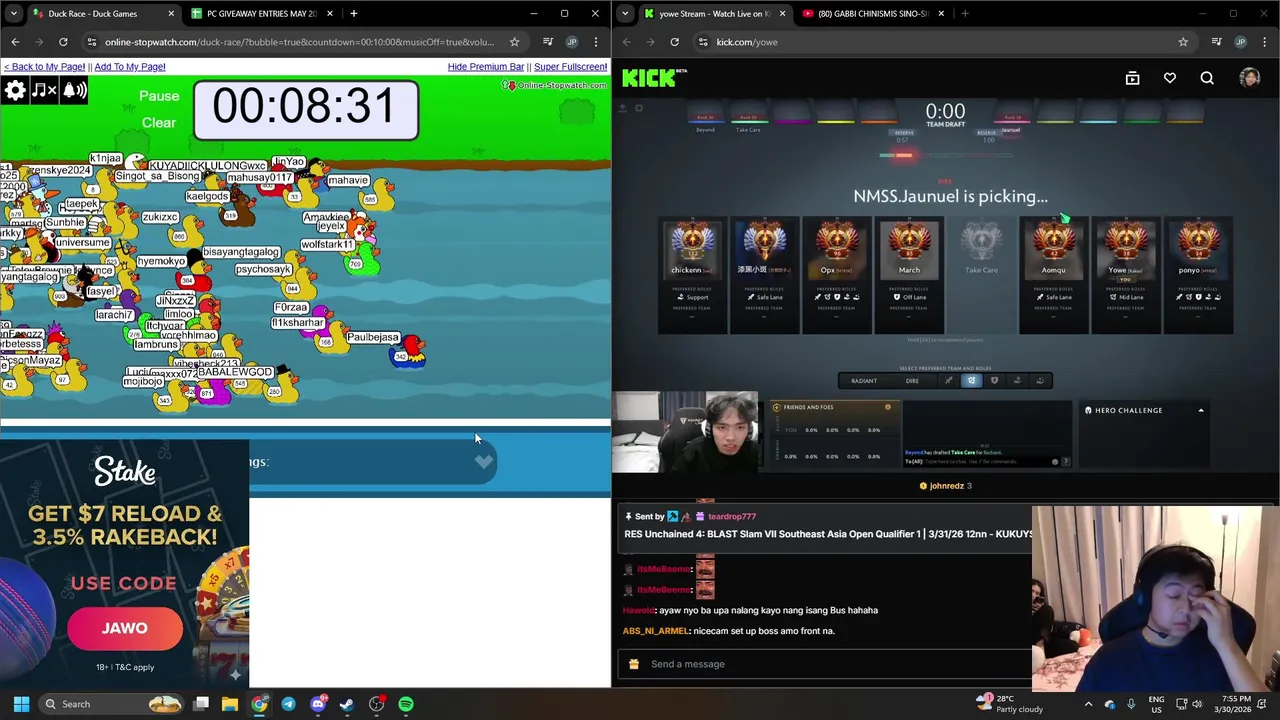Open media controls in the duck race window
The image size is (1280, 720).
click(x=548, y=42)
